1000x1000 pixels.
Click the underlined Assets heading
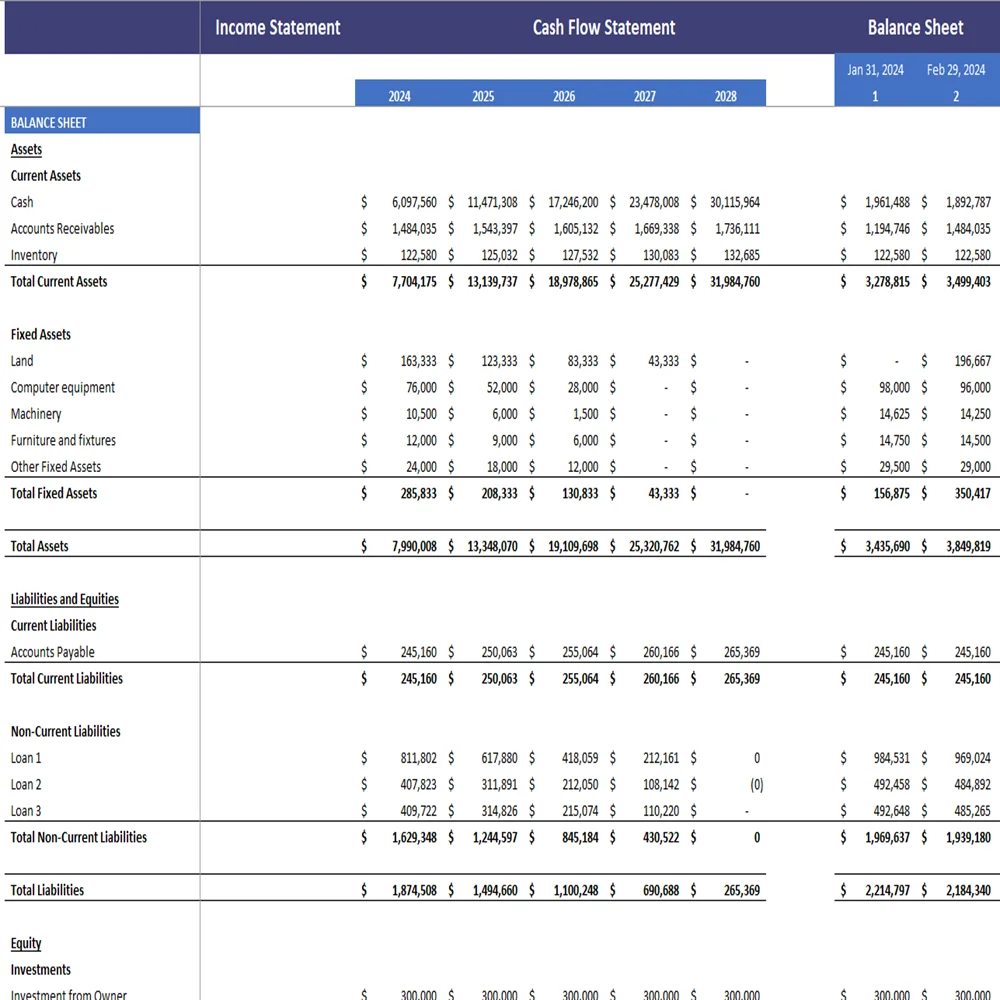26,149
